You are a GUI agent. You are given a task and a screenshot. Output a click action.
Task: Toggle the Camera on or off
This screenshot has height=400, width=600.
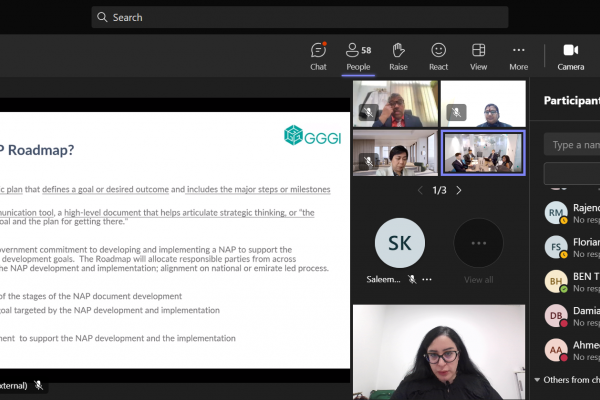571,56
